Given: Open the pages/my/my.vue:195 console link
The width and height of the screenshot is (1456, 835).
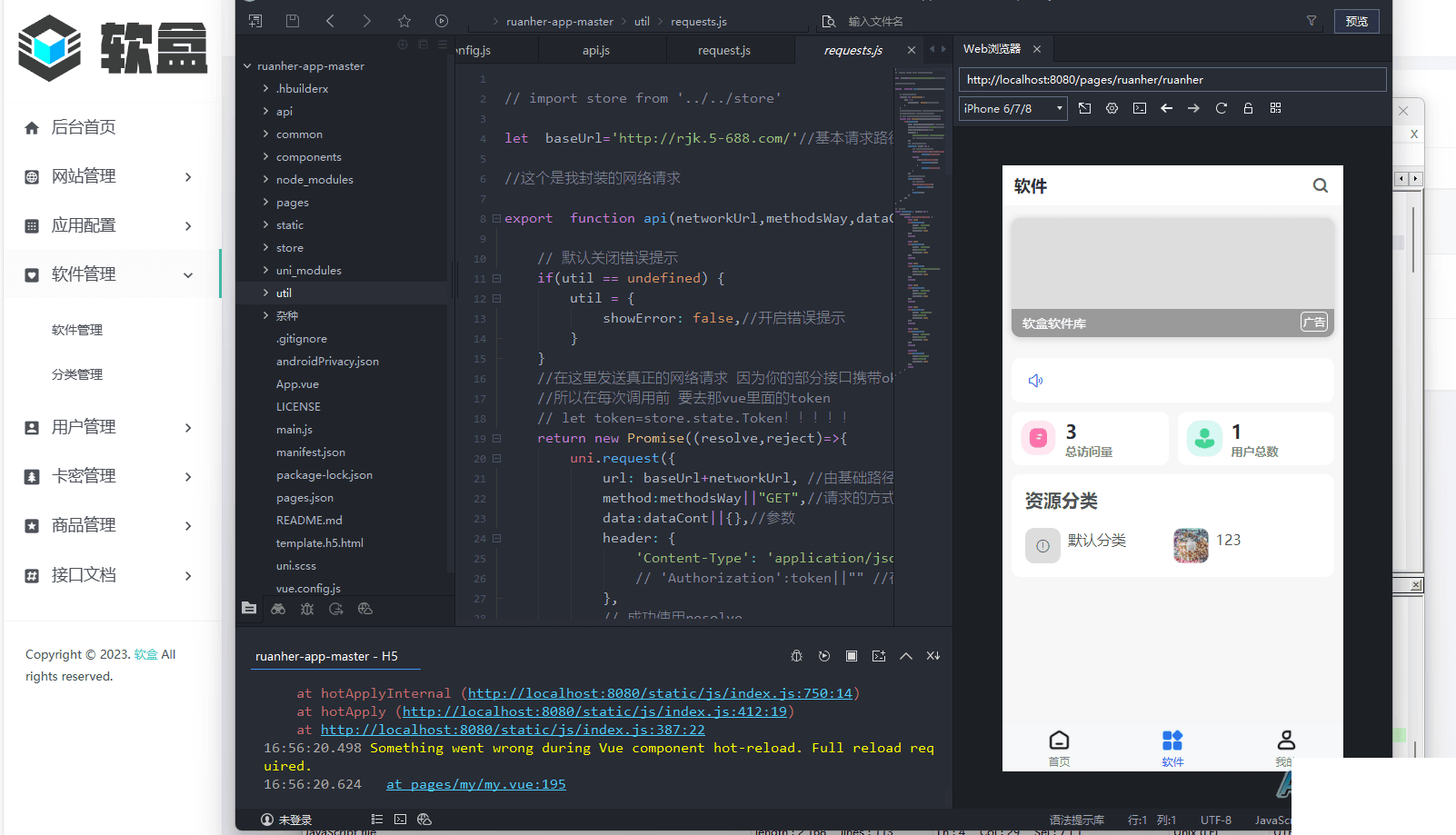Looking at the screenshot, I should (475, 784).
